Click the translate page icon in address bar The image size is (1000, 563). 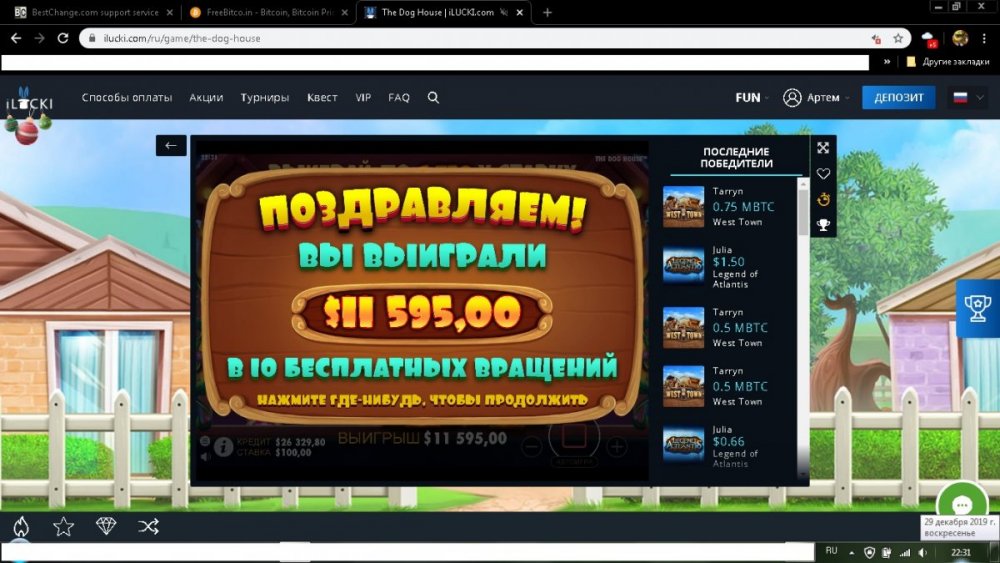[x=876, y=39]
